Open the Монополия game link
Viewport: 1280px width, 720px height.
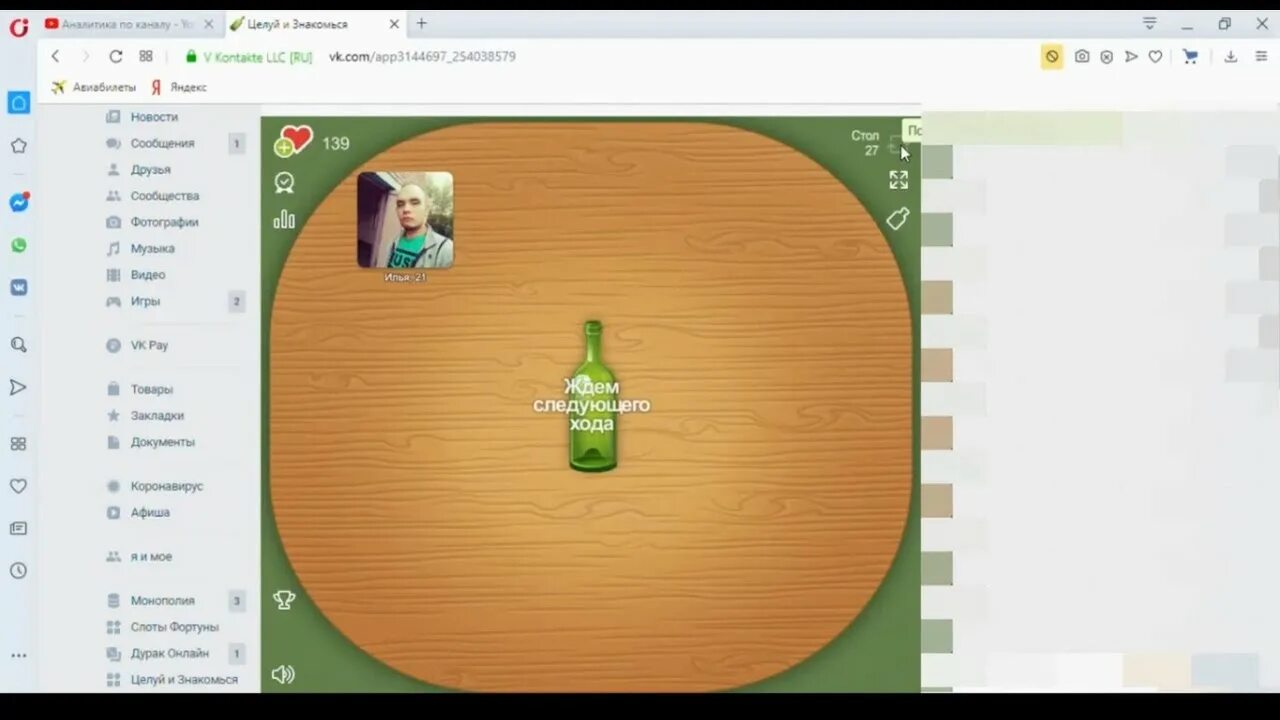coord(162,601)
